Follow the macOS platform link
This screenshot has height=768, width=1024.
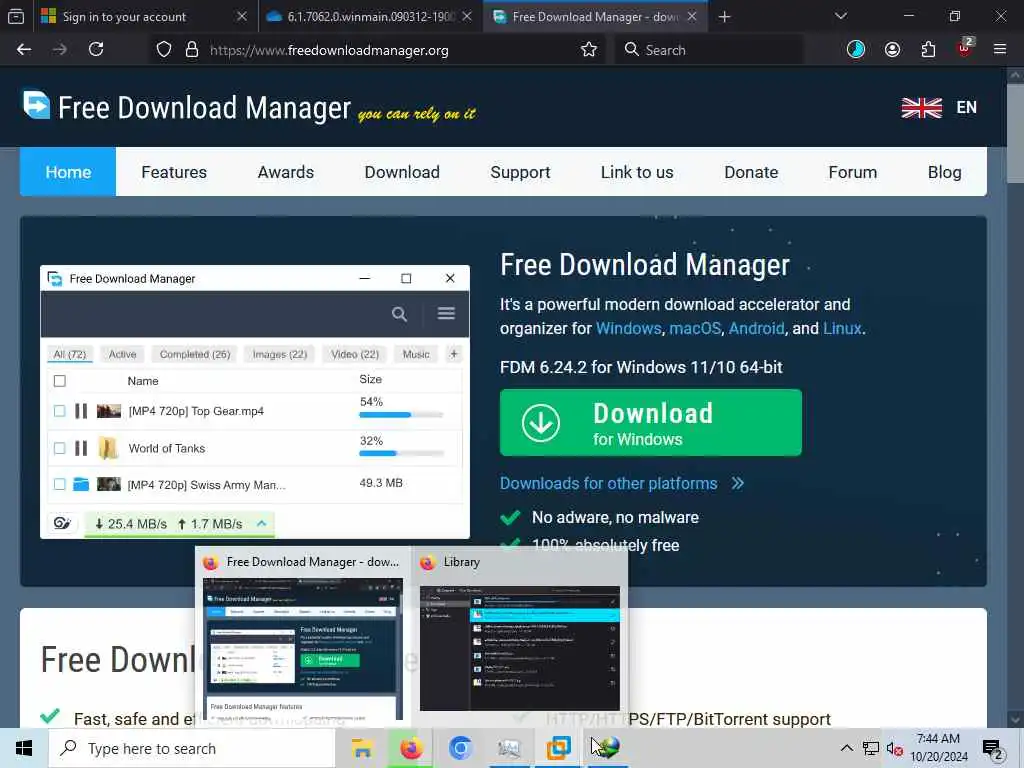coord(695,328)
